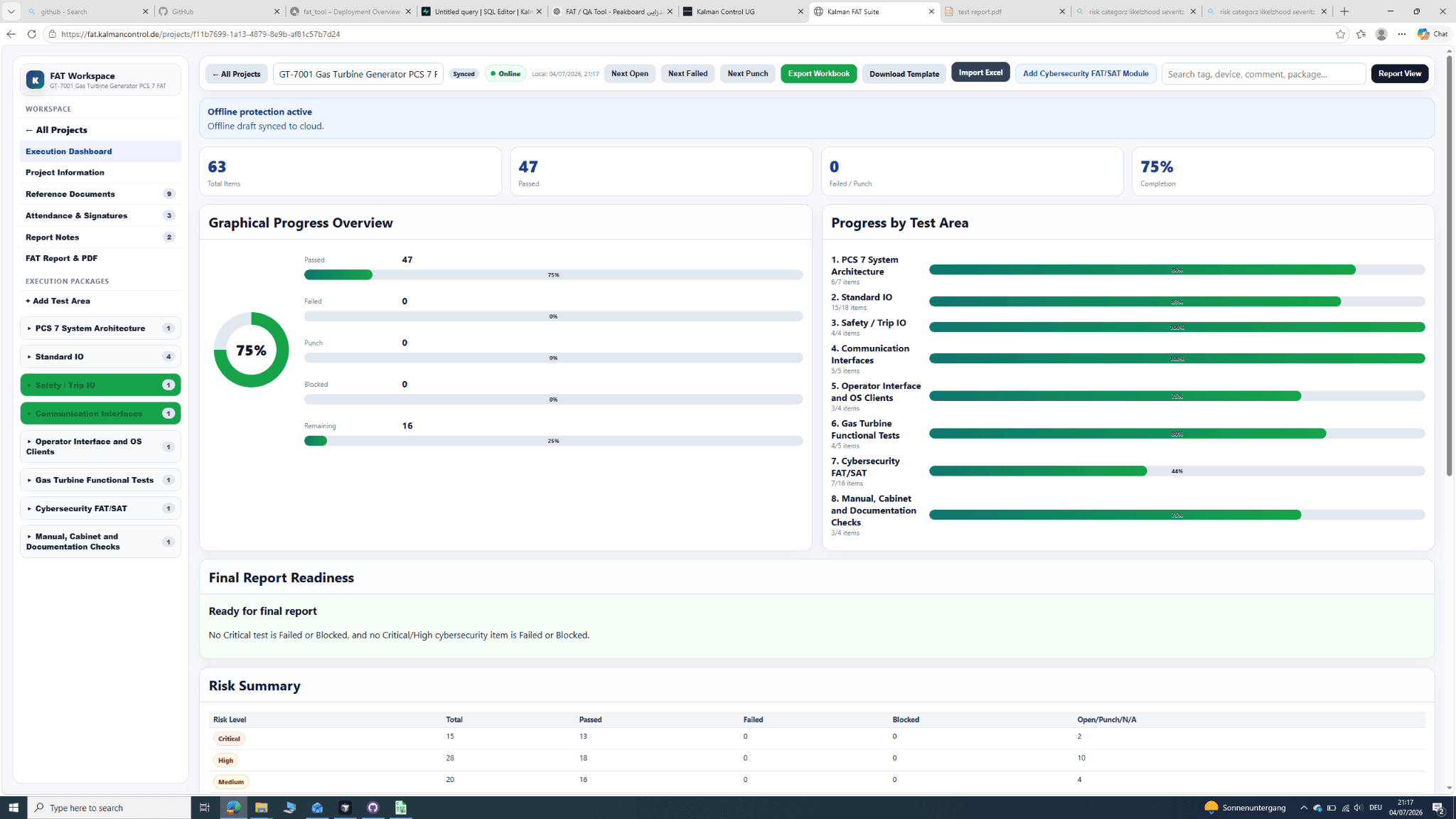Switch to the Kalman Control UG tab

tap(743, 11)
